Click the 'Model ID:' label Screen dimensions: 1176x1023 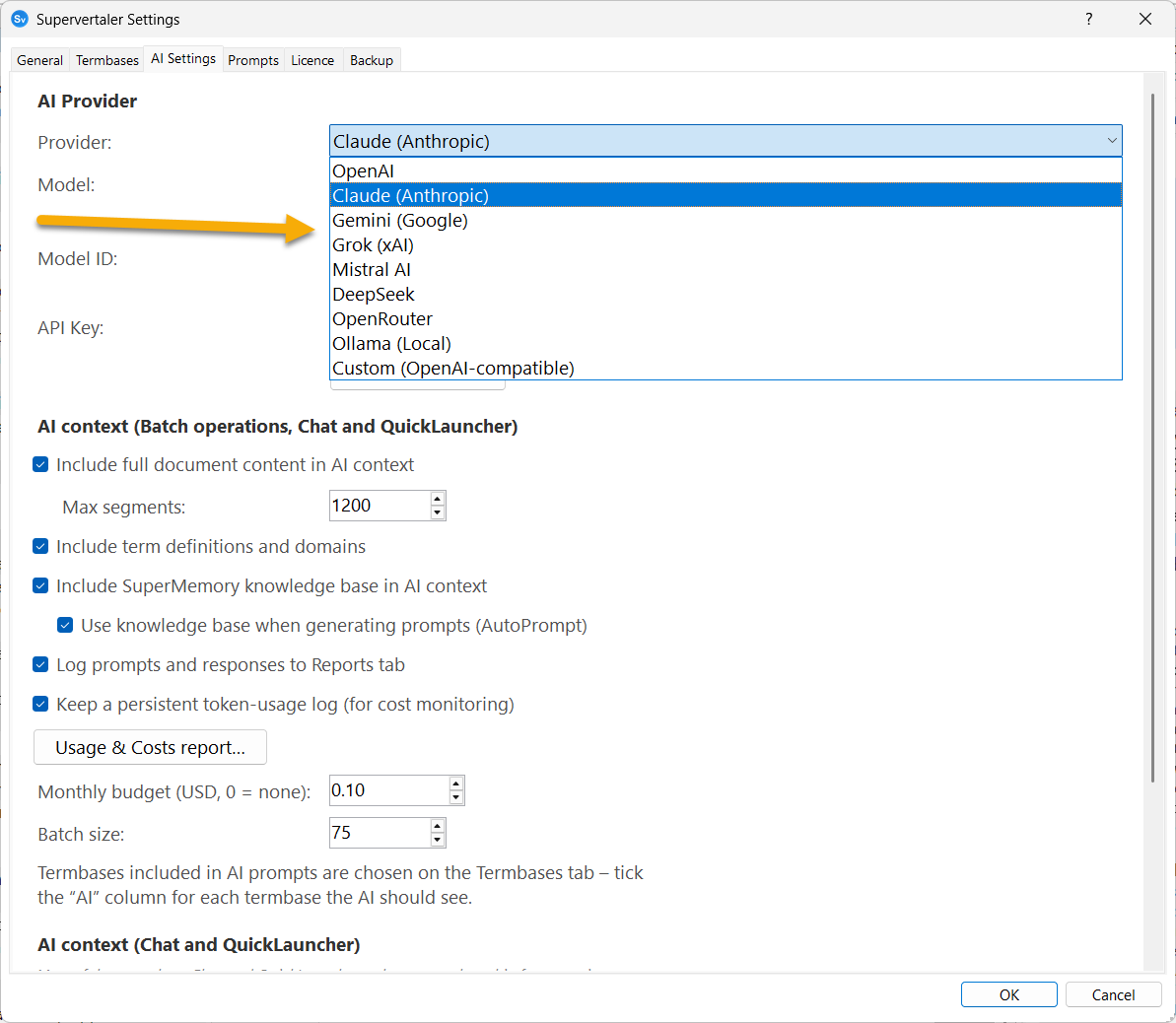pos(77,259)
